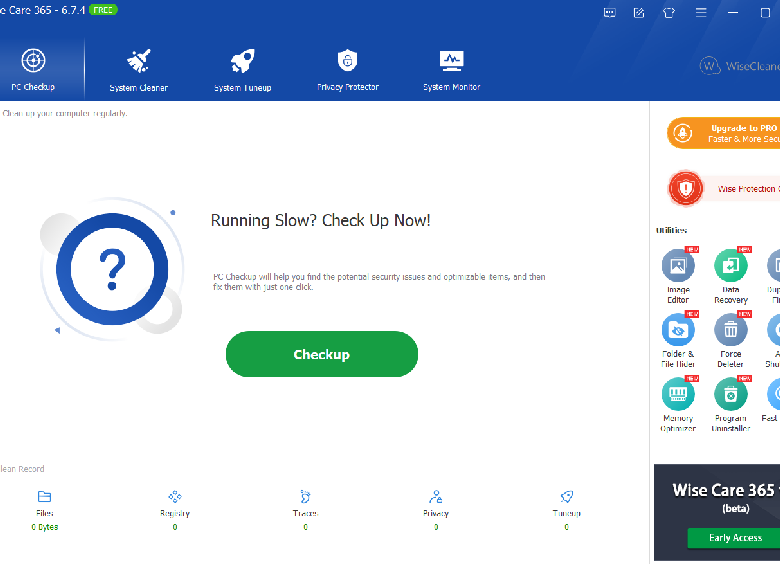Click the Tuneup clean record icon
Viewport: 780px width, 564px height.
[567, 496]
